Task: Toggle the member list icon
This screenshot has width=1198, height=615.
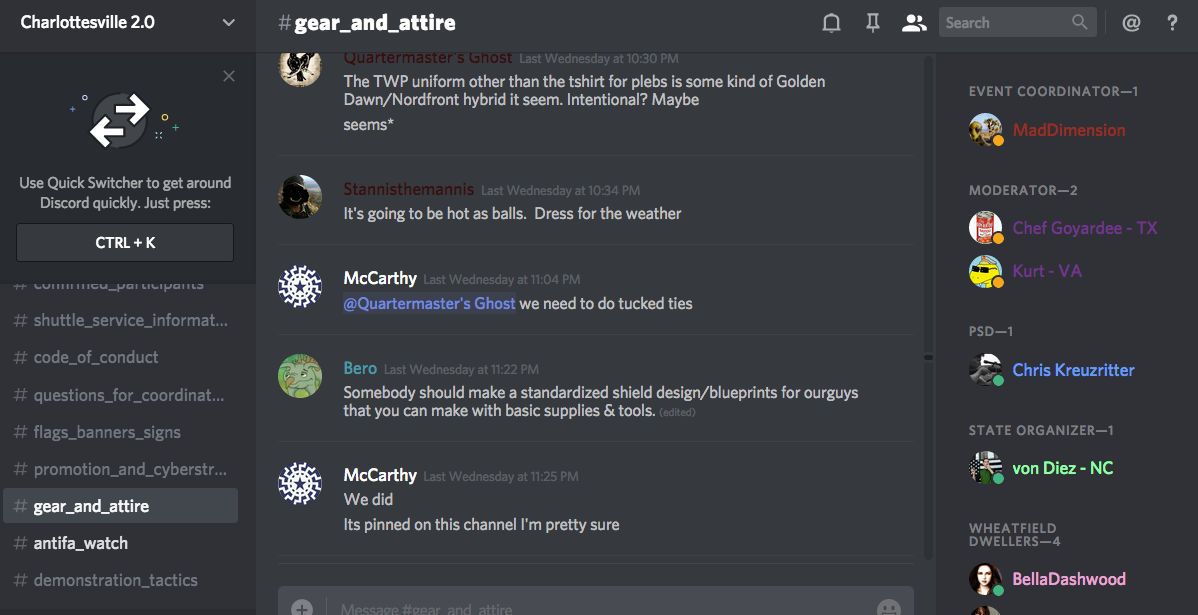Action: pyautogui.click(x=914, y=23)
